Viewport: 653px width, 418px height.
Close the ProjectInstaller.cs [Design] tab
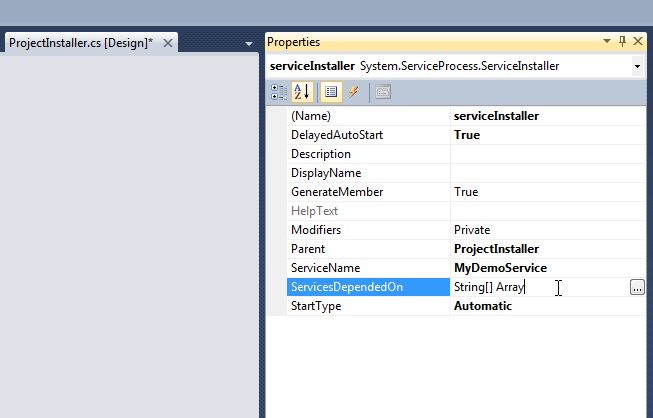coord(167,43)
